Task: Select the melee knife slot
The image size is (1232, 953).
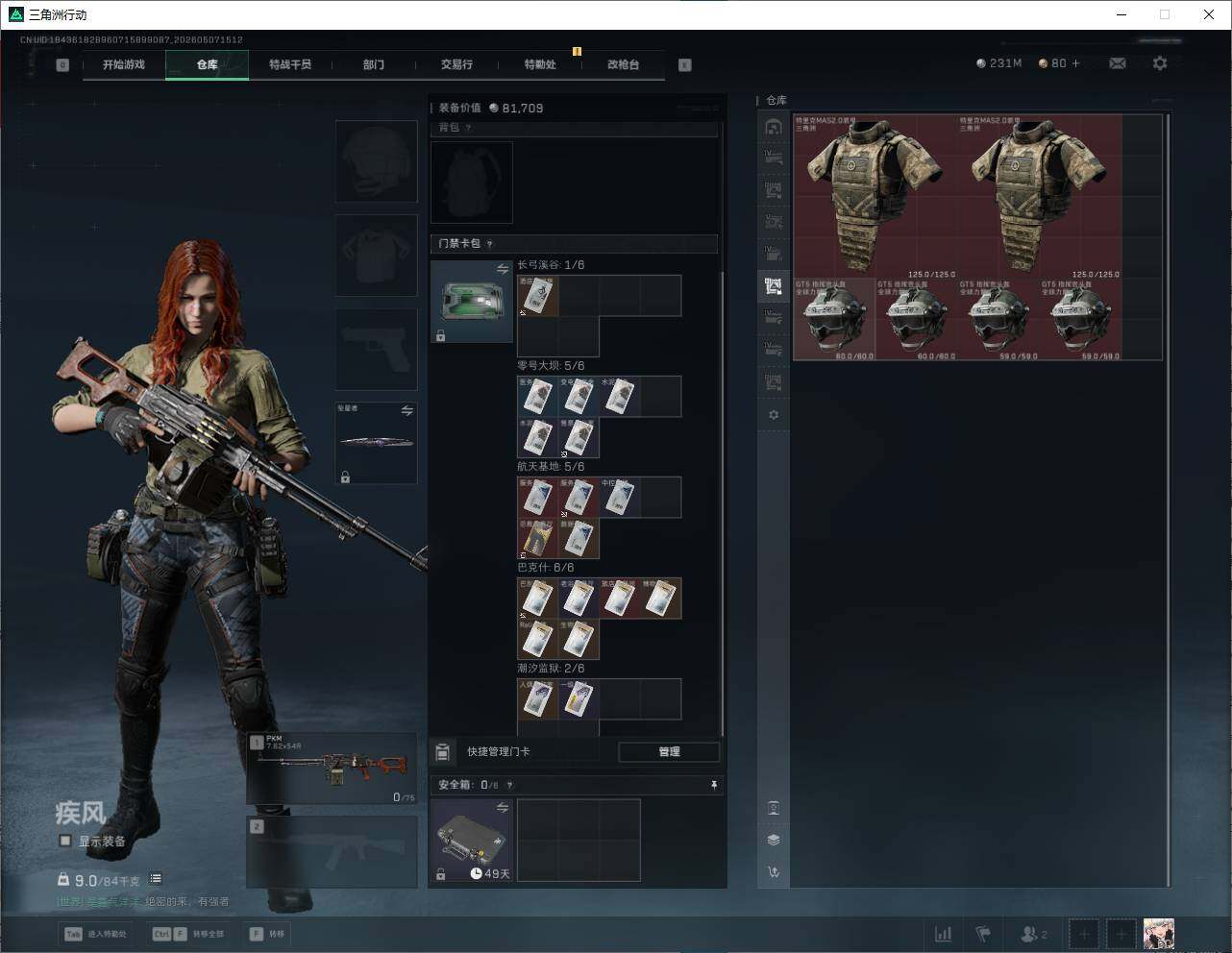Action: pyautogui.click(x=377, y=443)
